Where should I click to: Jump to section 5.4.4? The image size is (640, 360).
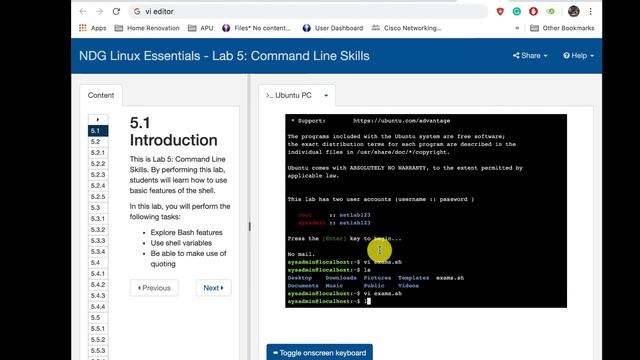tap(98, 307)
